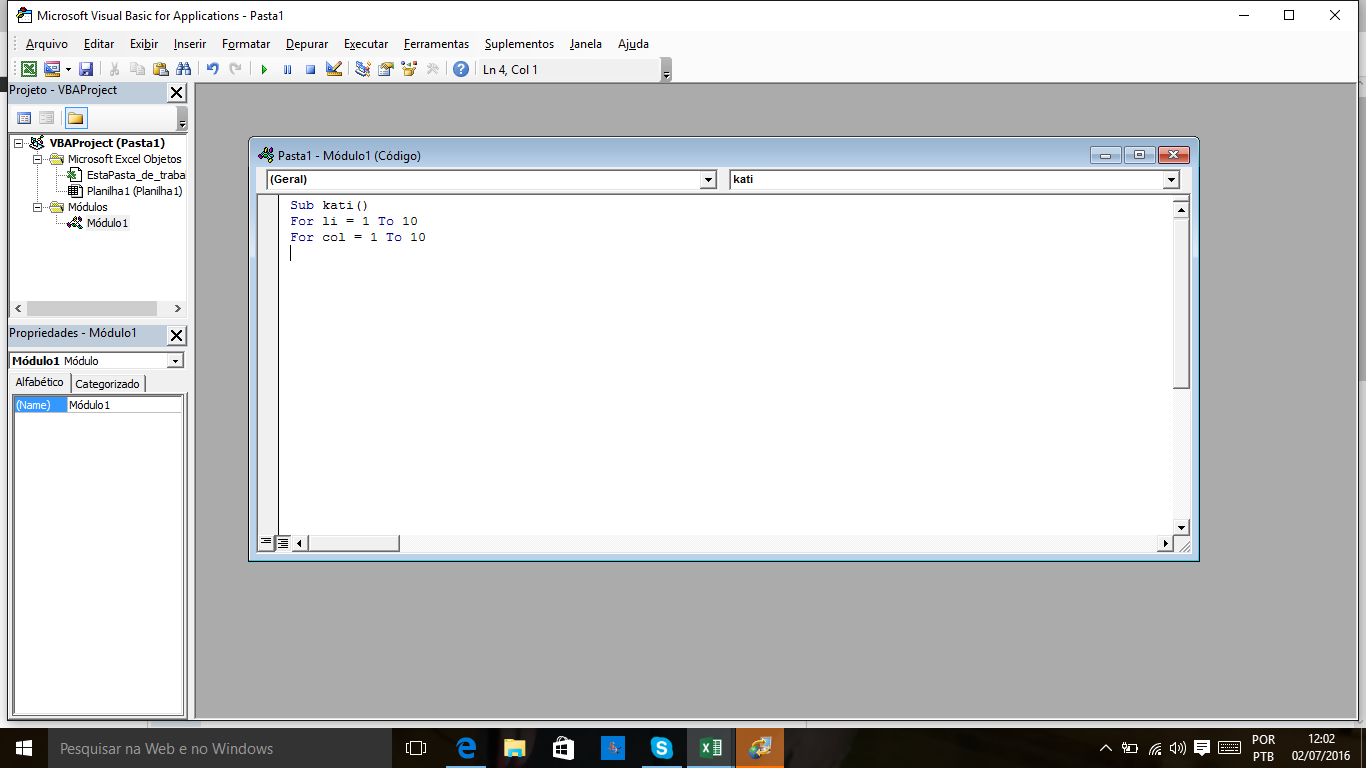1366x768 pixels.
Task: Open the Ajuda menu
Action: click(x=633, y=44)
